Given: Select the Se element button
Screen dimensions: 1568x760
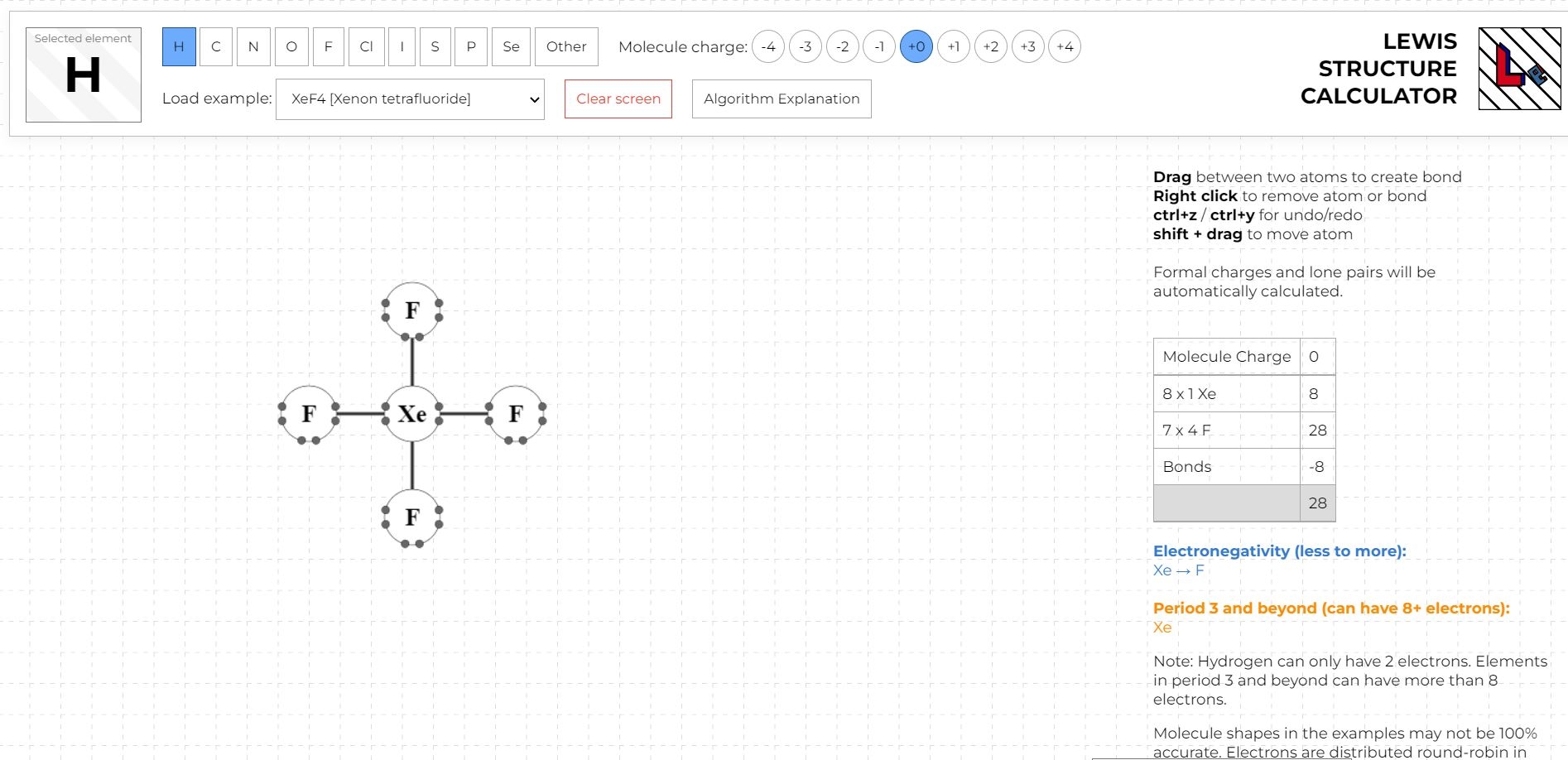Looking at the screenshot, I should coord(511,46).
